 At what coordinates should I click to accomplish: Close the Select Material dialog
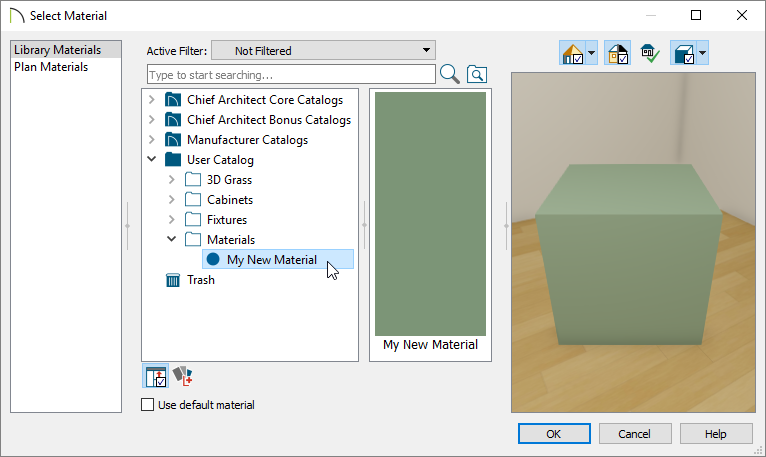[742, 15]
